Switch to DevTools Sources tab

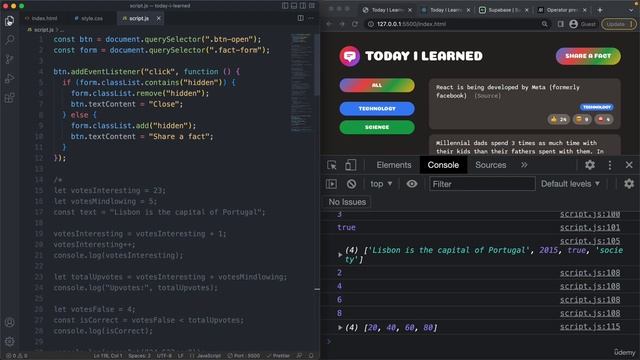pos(491,165)
